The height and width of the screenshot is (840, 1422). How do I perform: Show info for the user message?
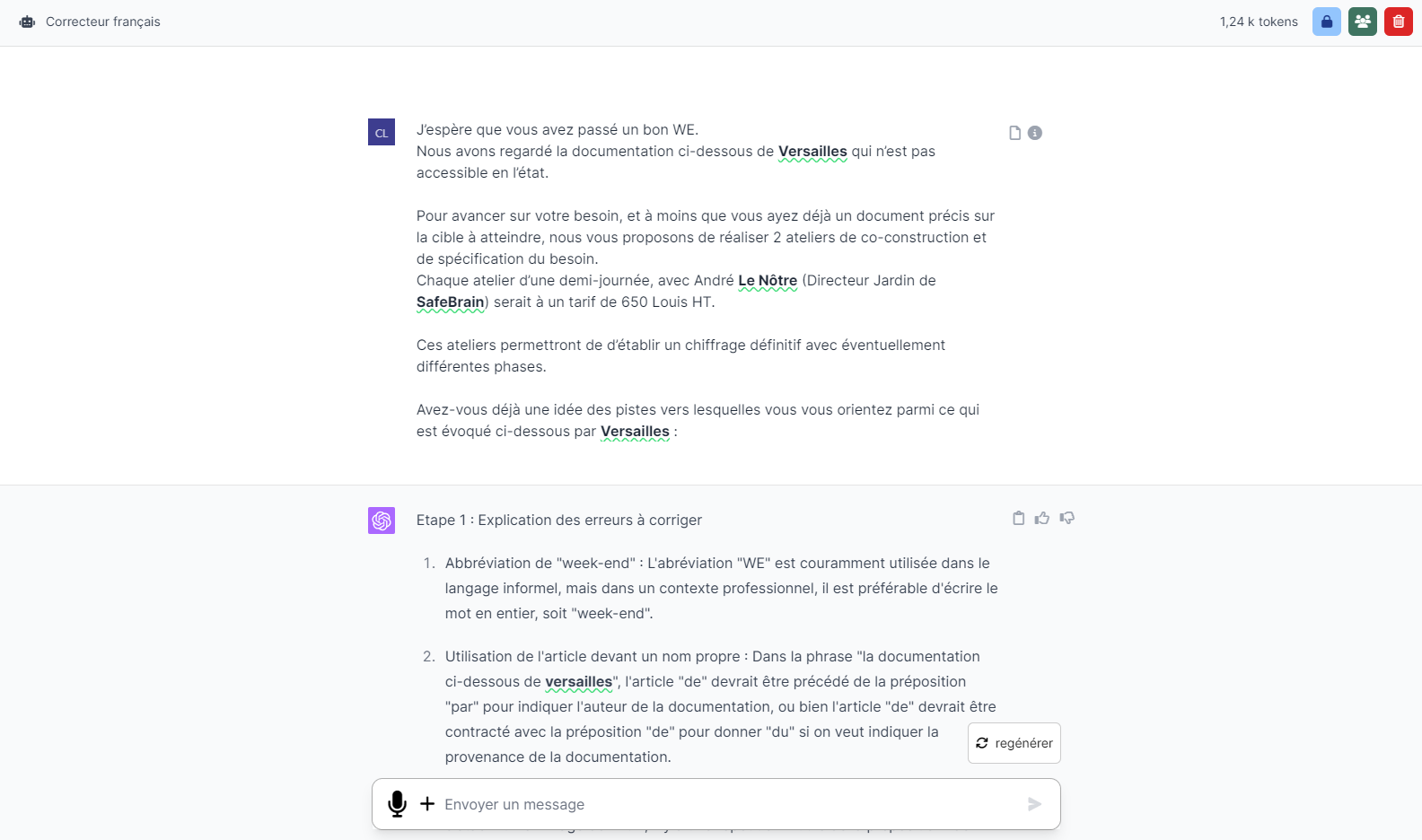[1035, 133]
